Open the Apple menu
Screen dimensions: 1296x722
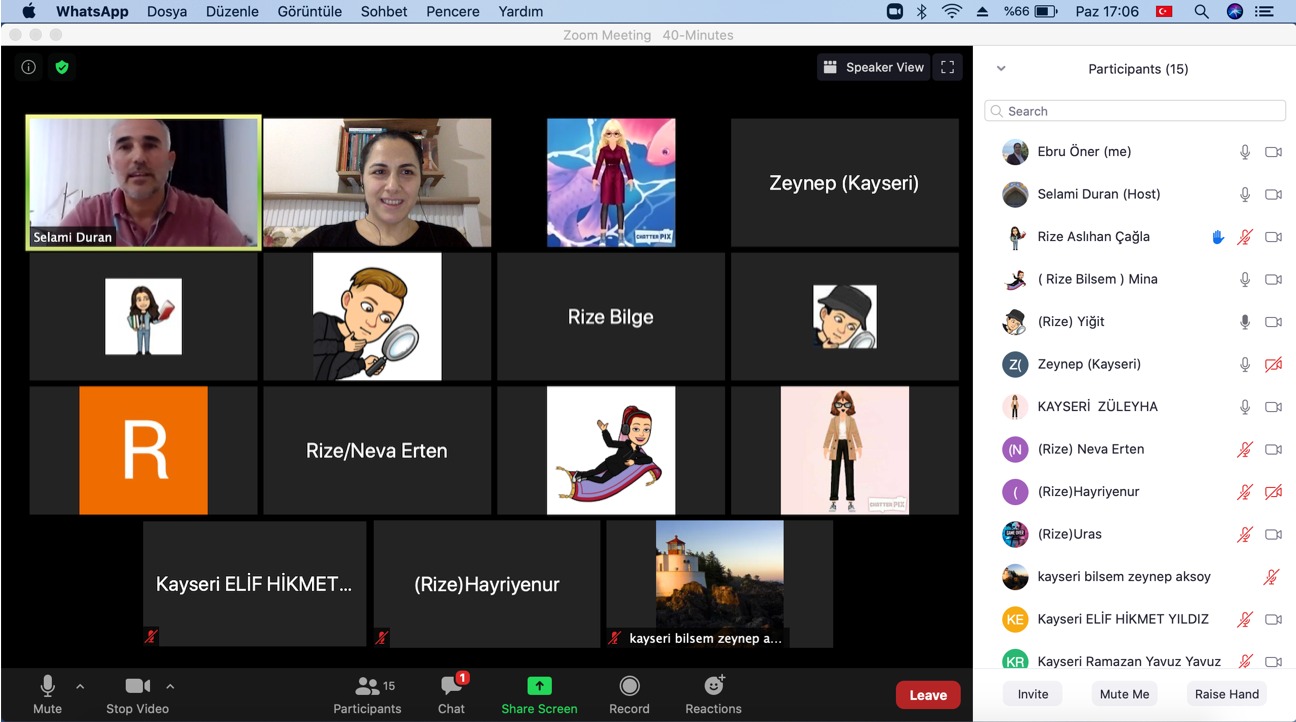(x=28, y=12)
